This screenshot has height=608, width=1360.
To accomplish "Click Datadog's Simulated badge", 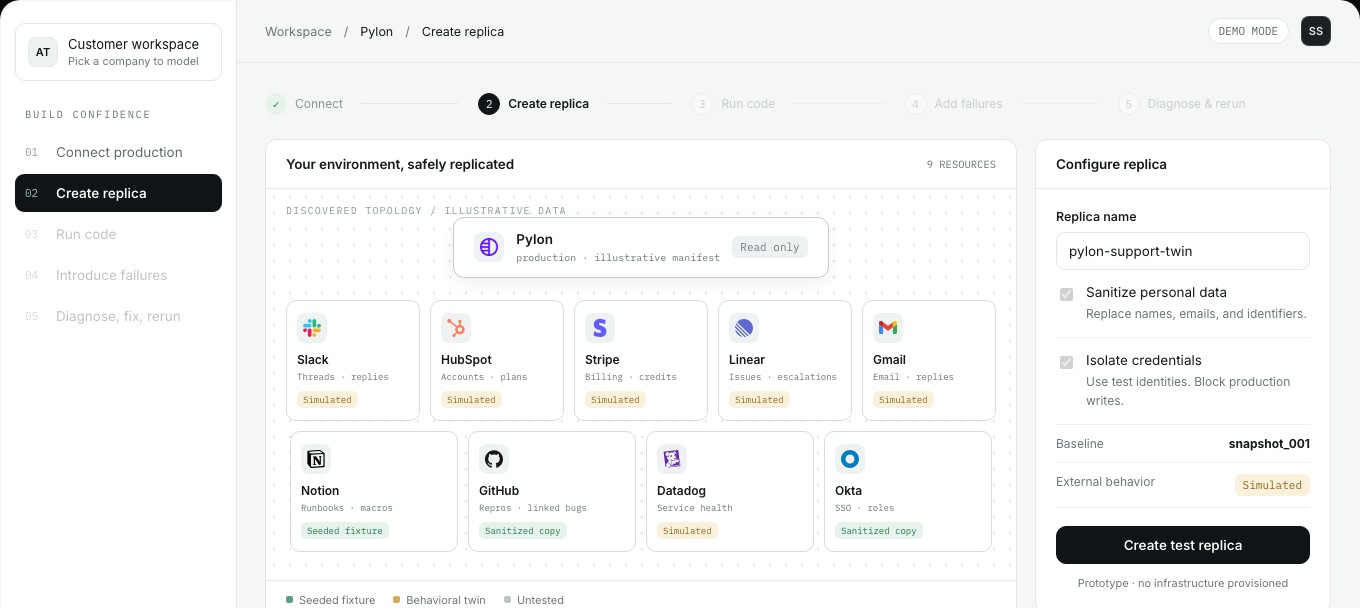I will (688, 531).
